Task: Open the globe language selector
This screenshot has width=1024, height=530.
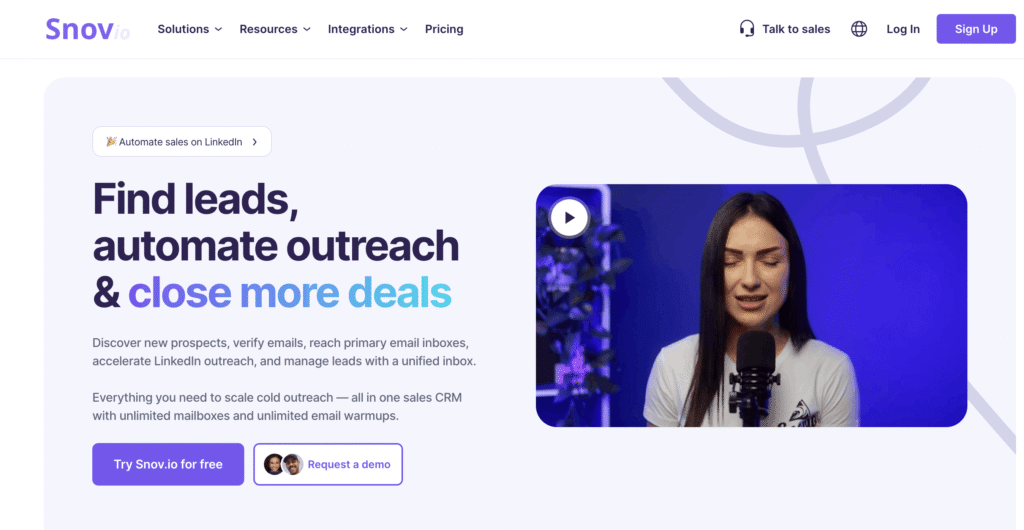Action: tap(859, 29)
